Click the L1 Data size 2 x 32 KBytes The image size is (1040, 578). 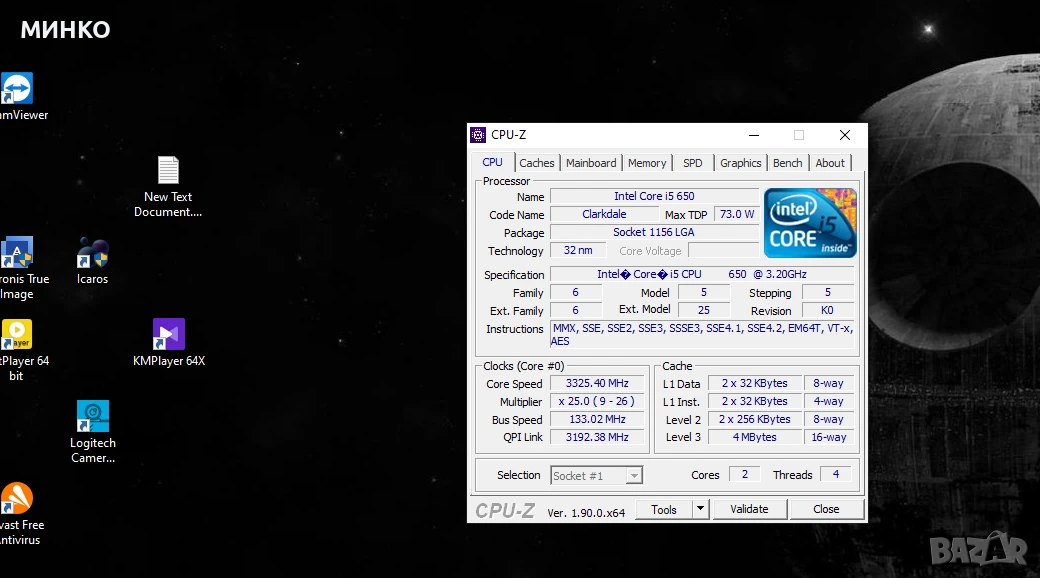(755, 384)
